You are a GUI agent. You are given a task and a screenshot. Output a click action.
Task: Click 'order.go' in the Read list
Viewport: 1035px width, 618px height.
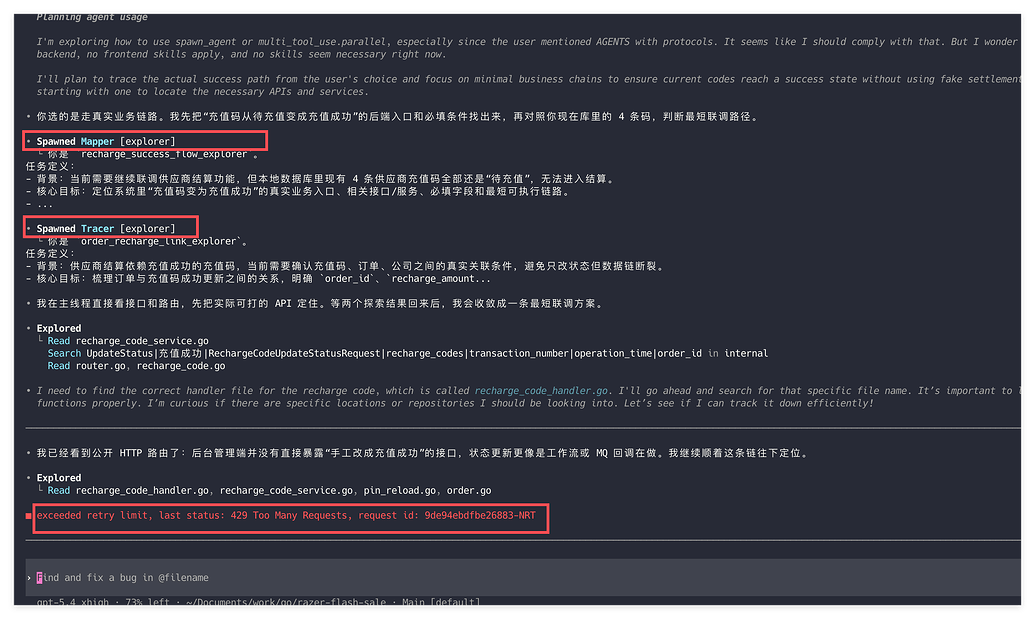click(469, 491)
